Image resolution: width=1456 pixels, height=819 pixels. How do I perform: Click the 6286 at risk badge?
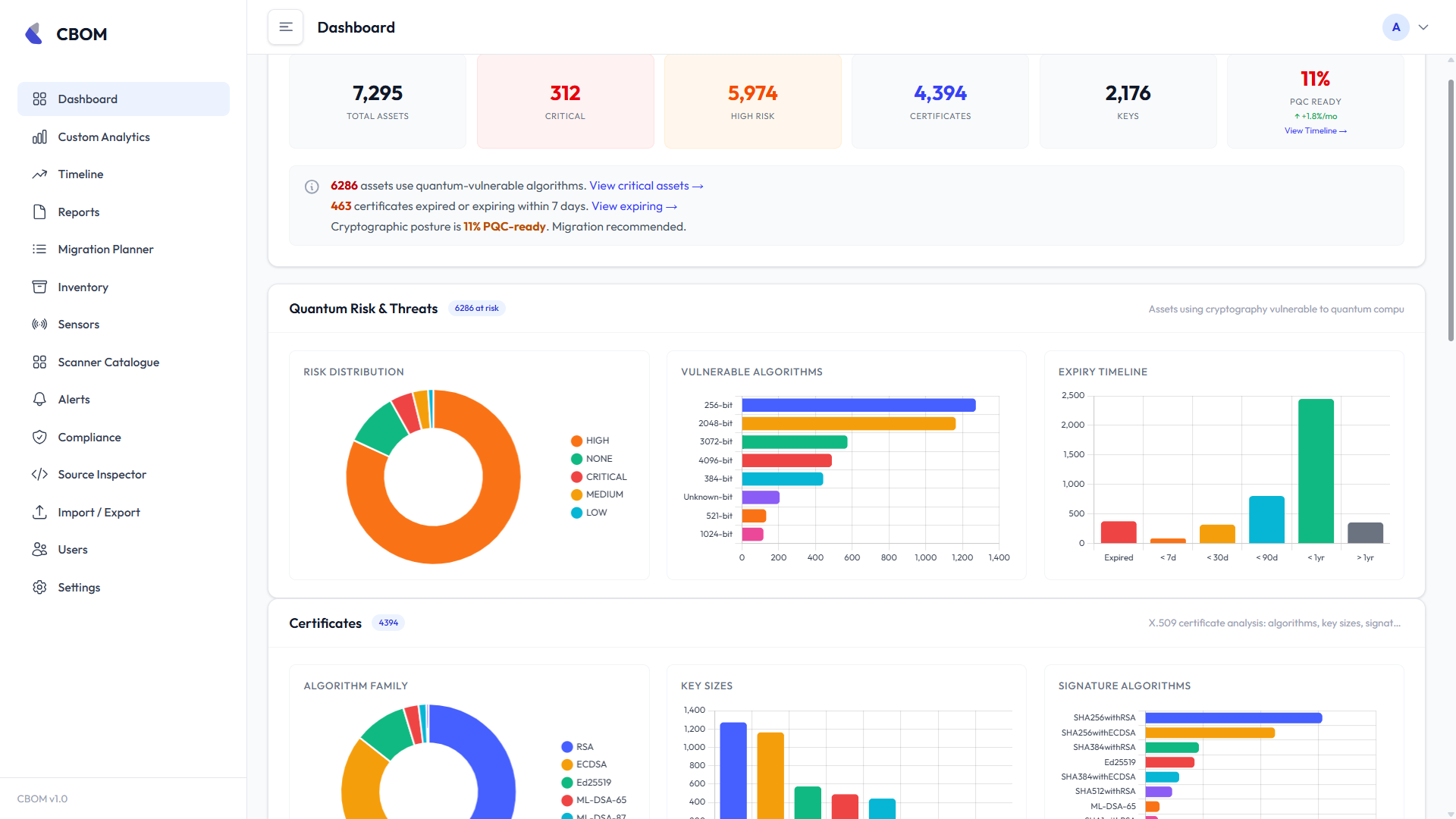(x=477, y=309)
